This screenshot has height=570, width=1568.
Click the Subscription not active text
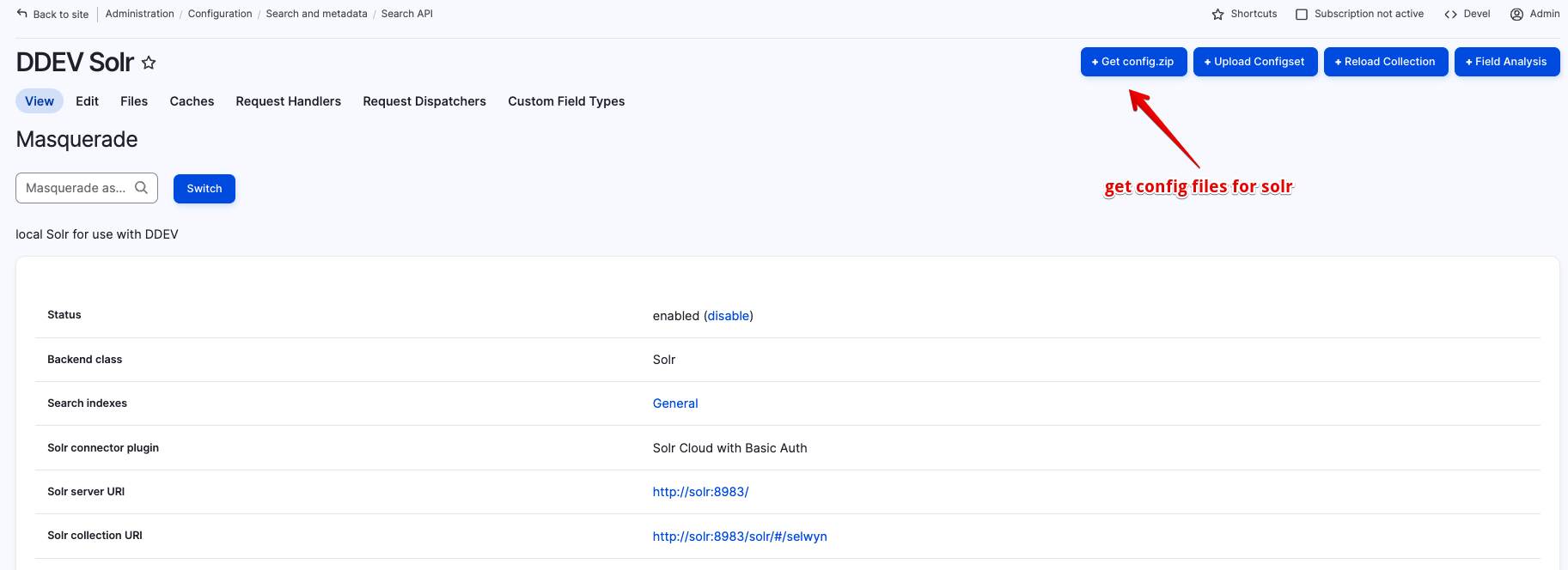point(1369,14)
